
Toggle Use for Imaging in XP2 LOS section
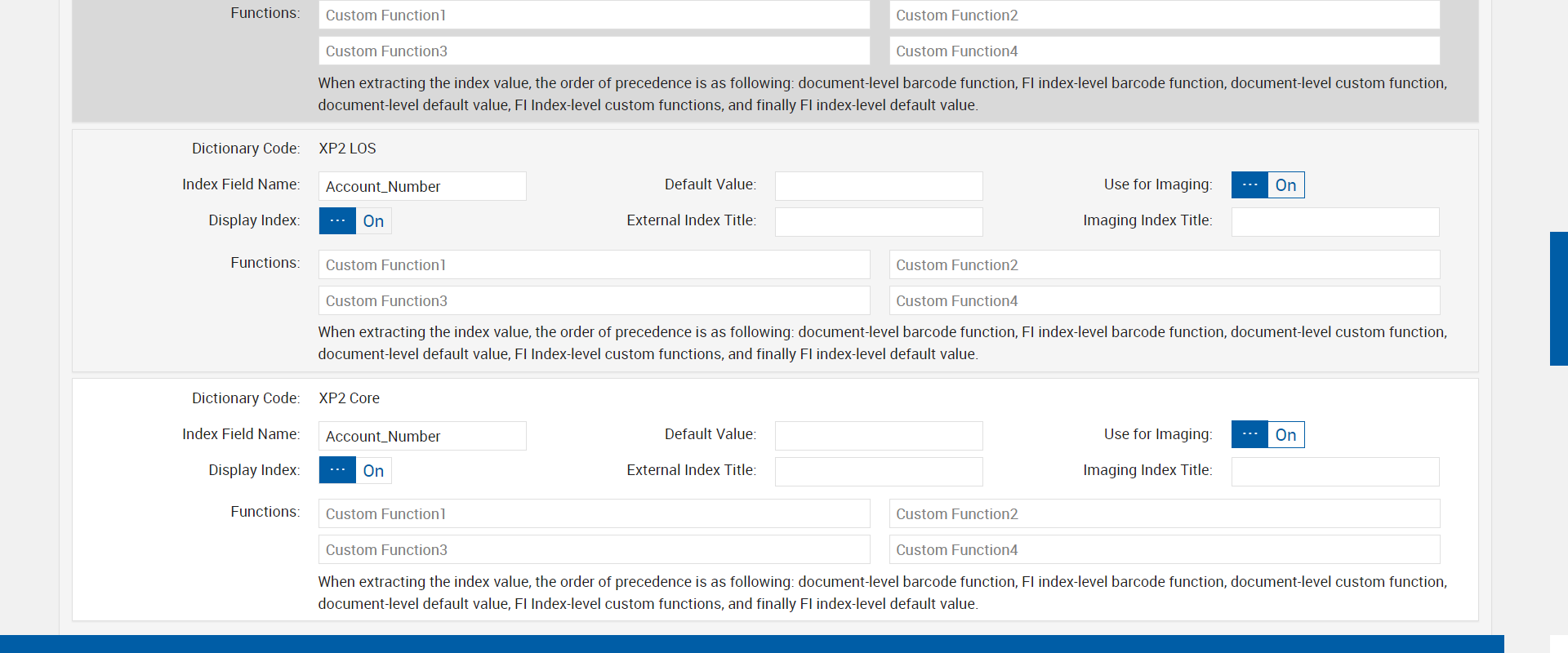[x=1267, y=185]
